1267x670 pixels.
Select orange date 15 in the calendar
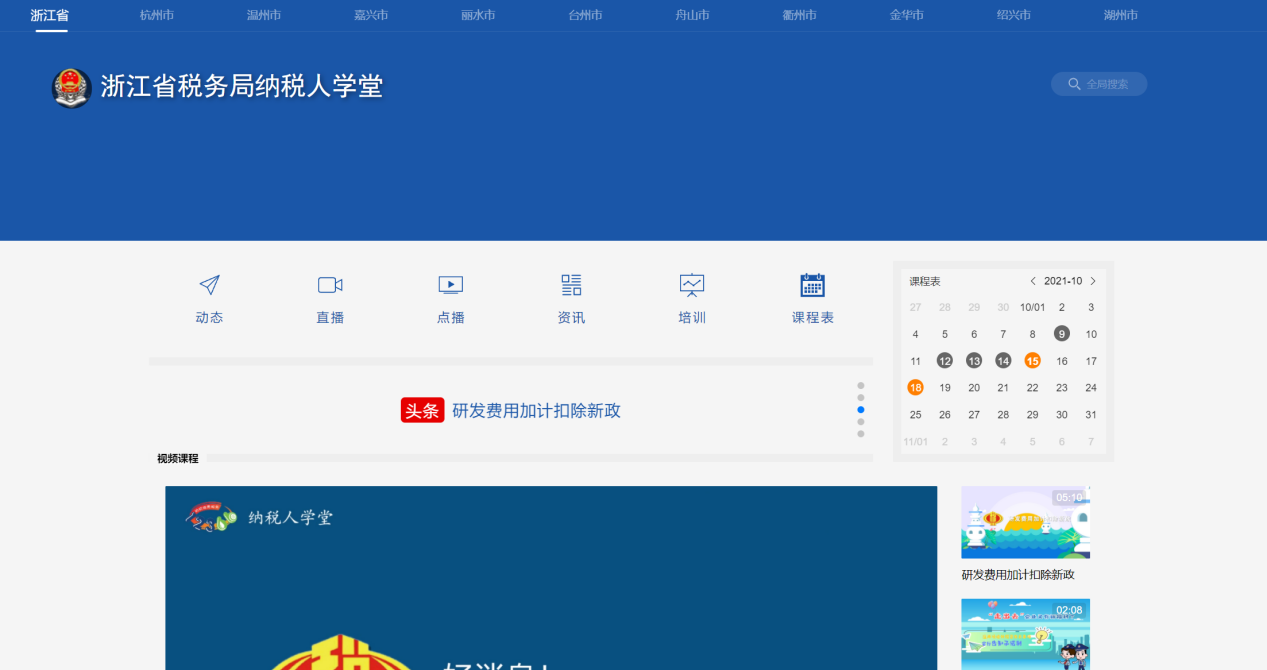point(1033,361)
